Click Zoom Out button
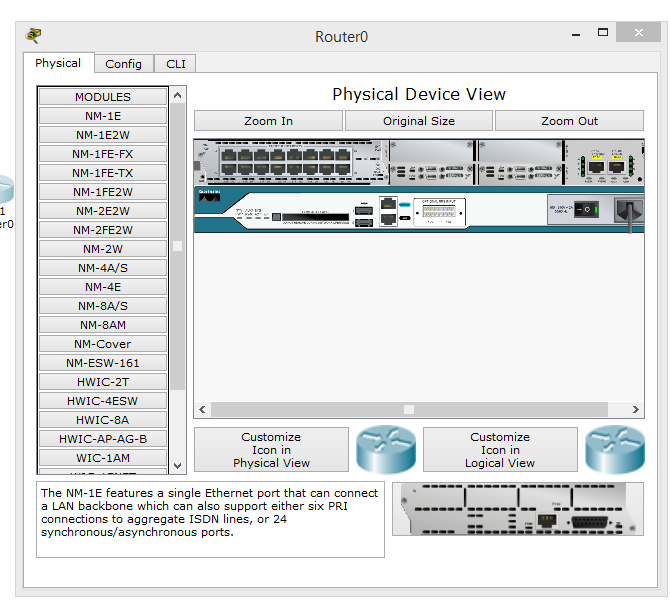Image resolution: width=670 pixels, height=605 pixels. coord(569,121)
